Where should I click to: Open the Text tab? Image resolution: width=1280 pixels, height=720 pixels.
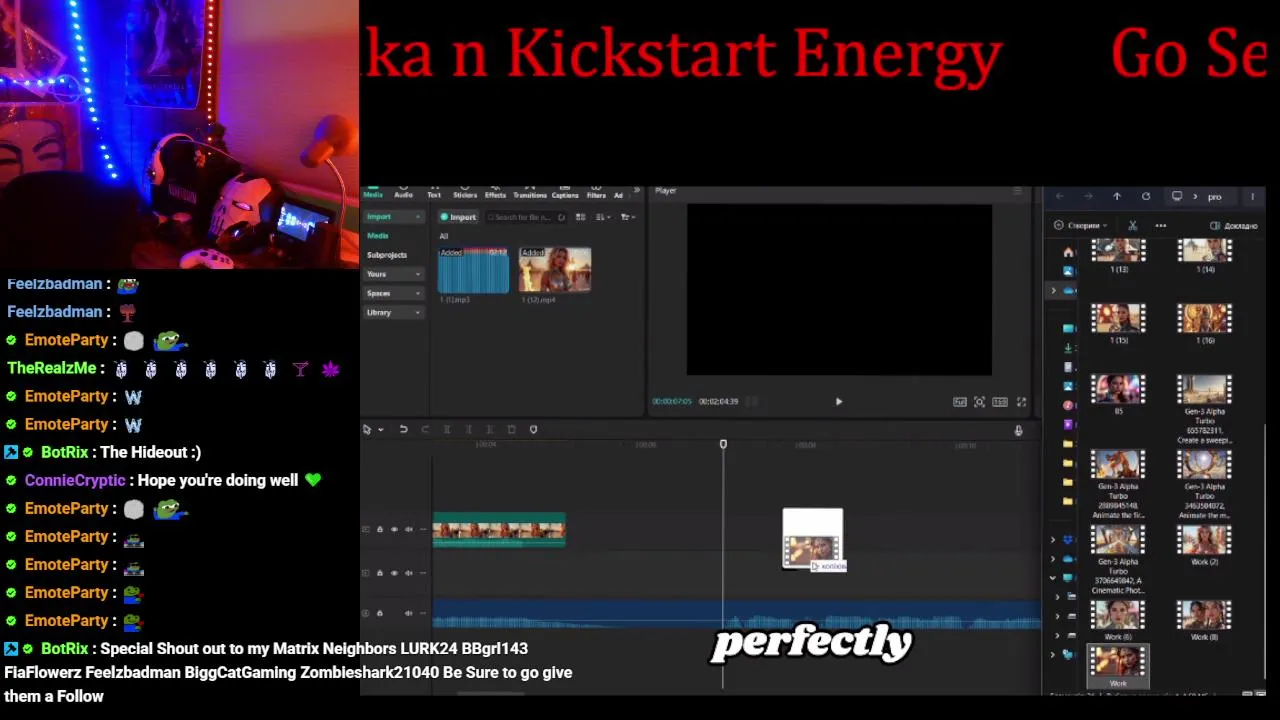(x=434, y=193)
